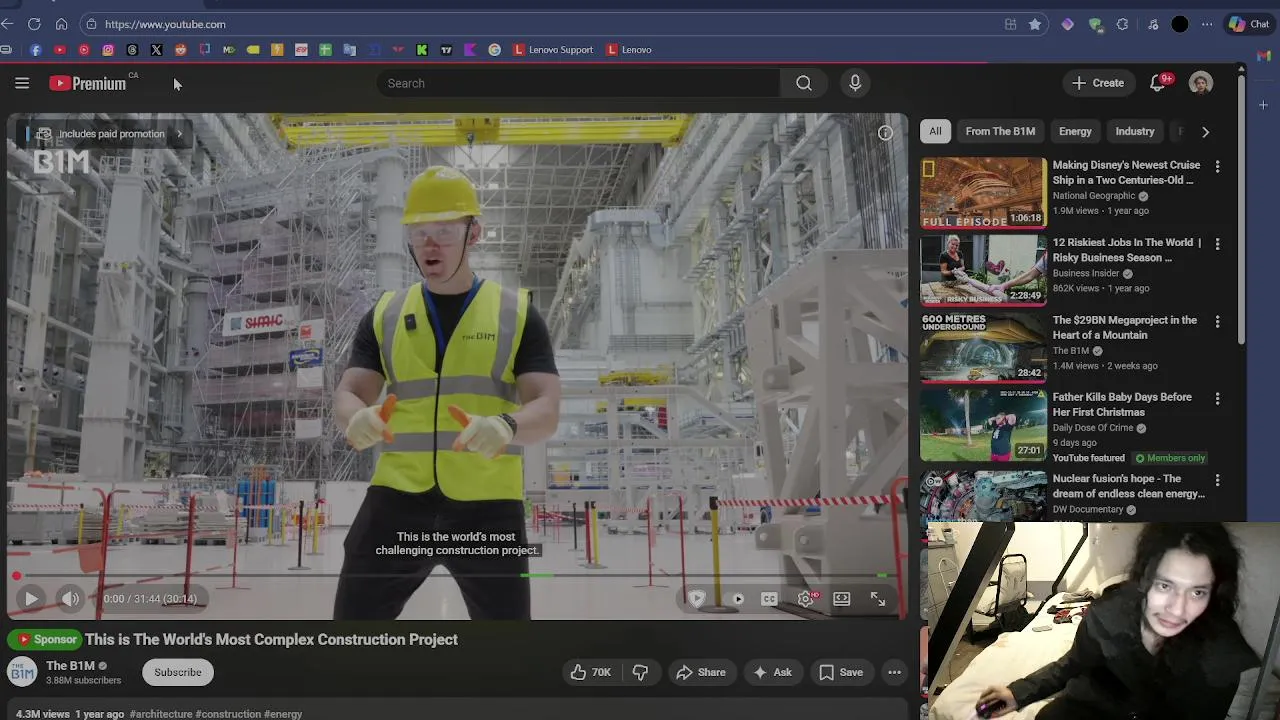
Task: Open The B1M channel name link
Action: pos(70,665)
